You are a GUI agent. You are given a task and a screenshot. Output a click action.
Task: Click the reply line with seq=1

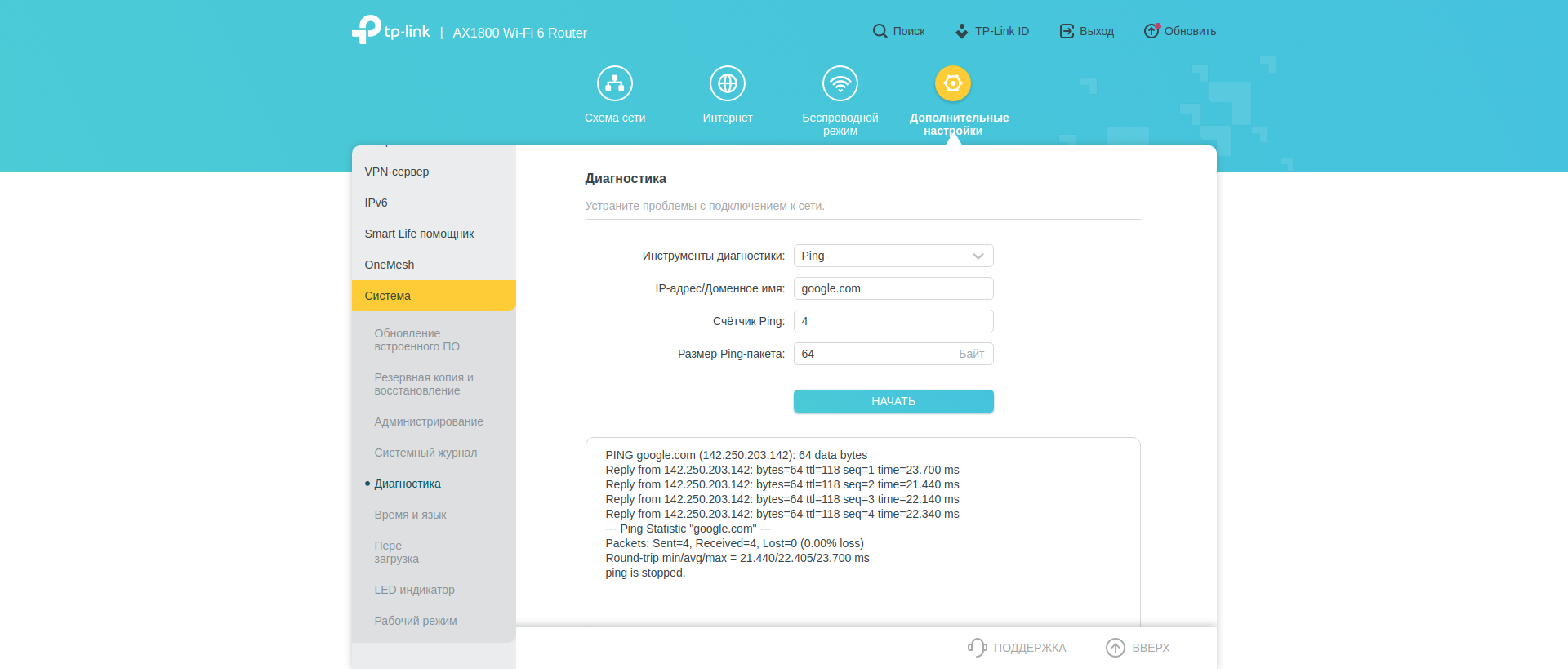[x=782, y=470]
